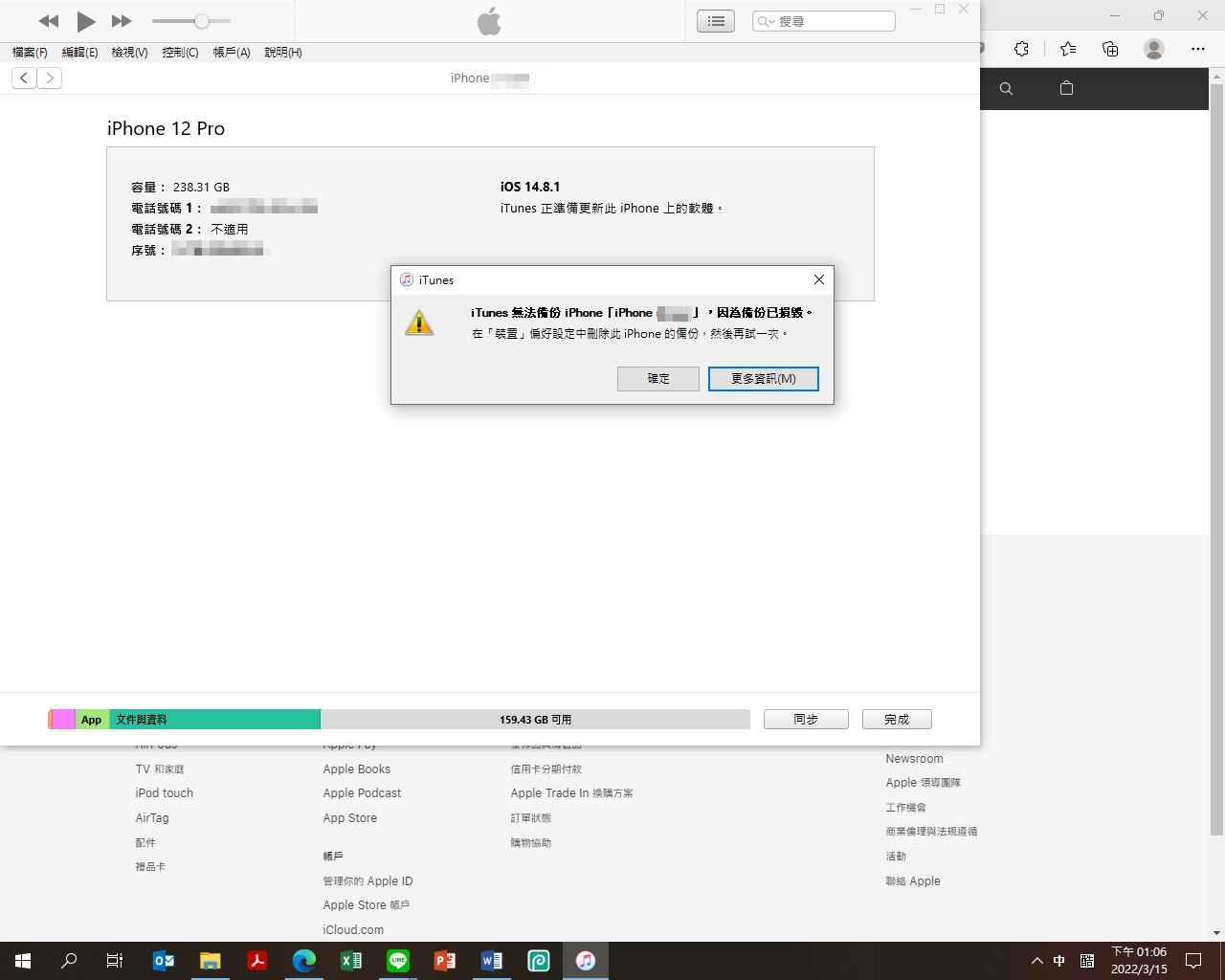
Task: Click the 159.43 GB 可用 free space bar
Action: 535,720
